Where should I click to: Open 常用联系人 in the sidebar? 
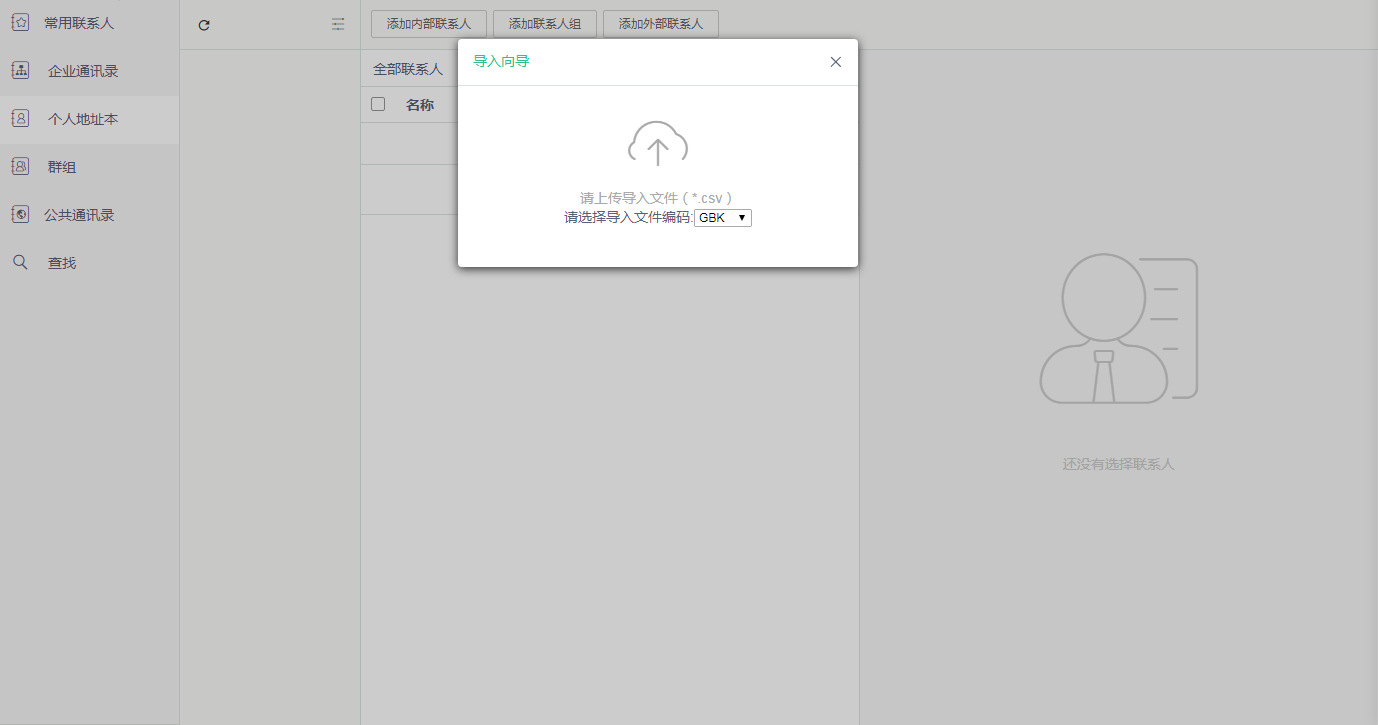click(79, 23)
